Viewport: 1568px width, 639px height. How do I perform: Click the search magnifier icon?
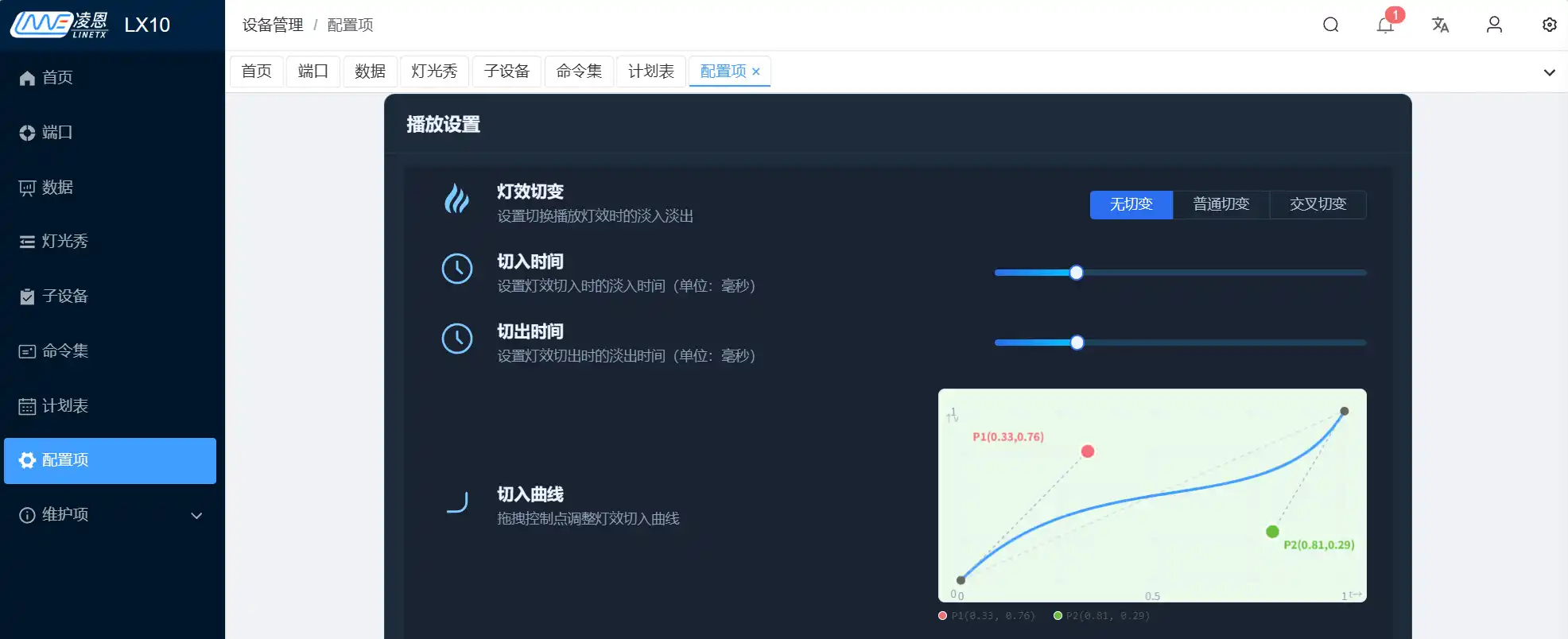(x=1331, y=25)
